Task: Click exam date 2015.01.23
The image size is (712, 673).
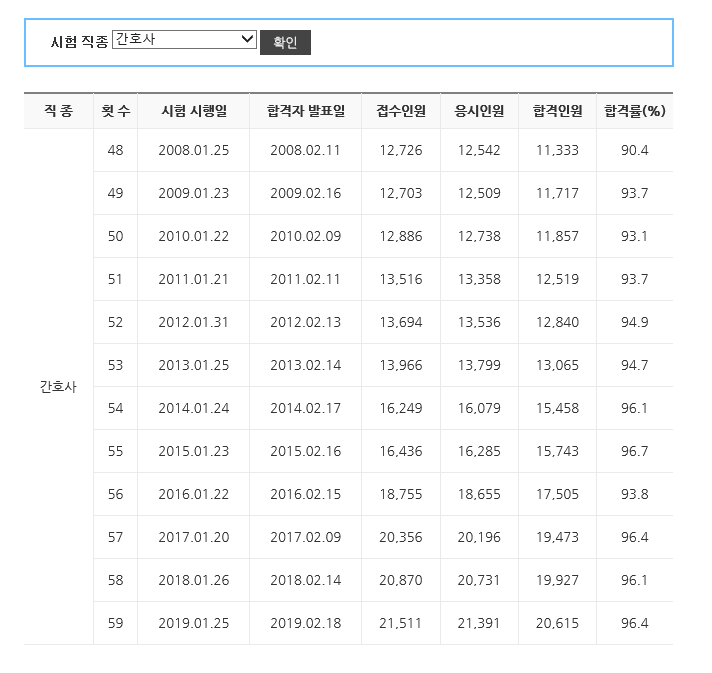Action: [x=194, y=451]
